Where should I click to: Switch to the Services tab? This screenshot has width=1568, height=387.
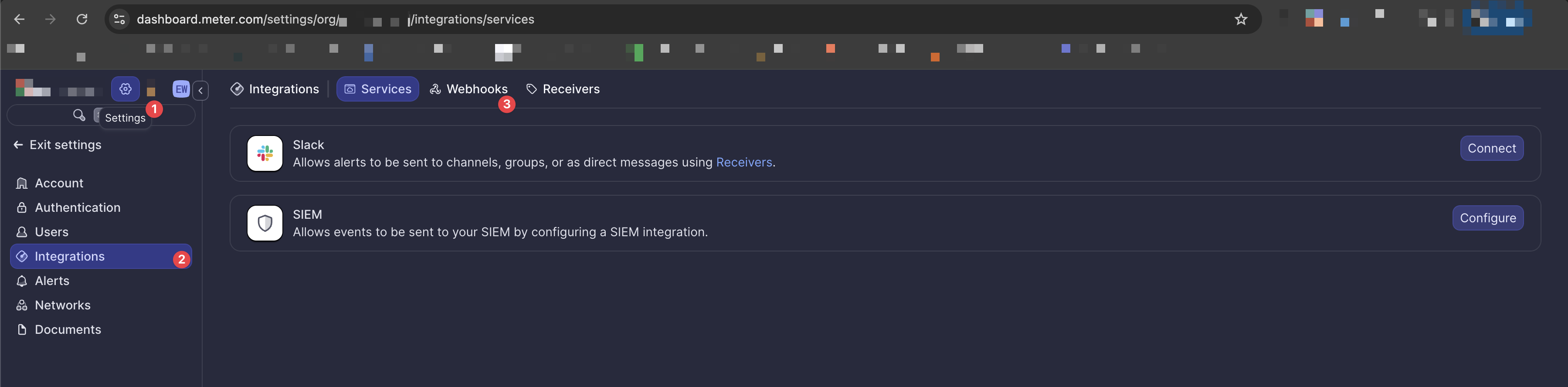point(377,89)
